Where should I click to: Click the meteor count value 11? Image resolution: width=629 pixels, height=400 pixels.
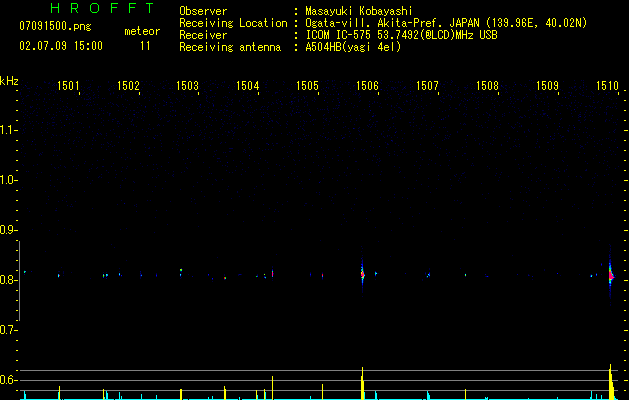pyautogui.click(x=145, y=46)
